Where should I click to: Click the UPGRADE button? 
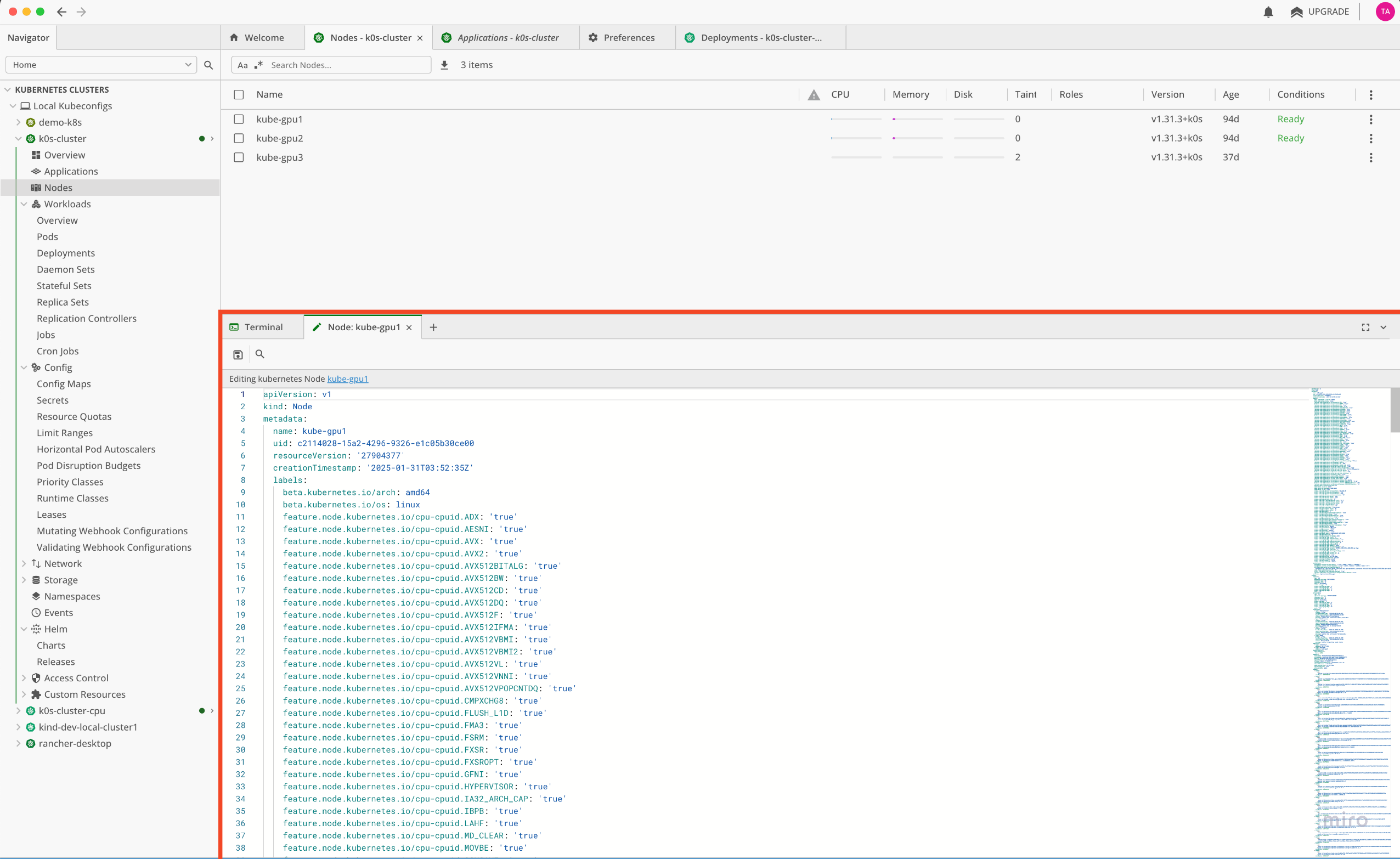(x=1319, y=12)
